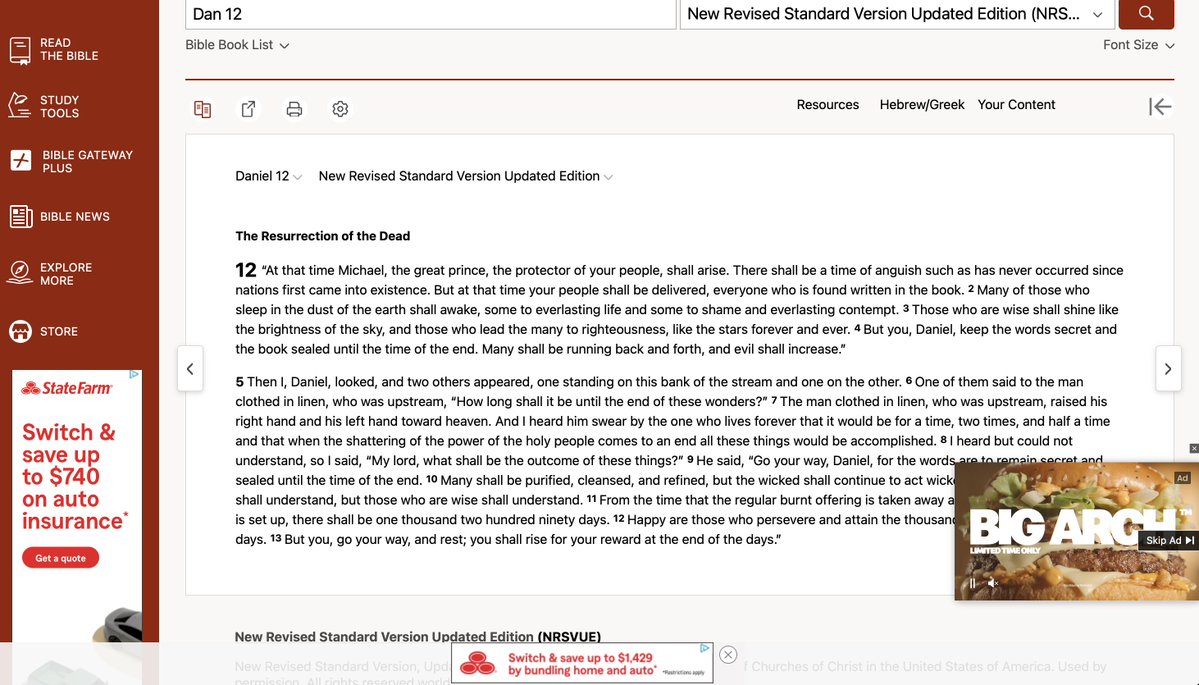Expand the passage version name dropdown
The height and width of the screenshot is (685, 1199).
coord(465,176)
